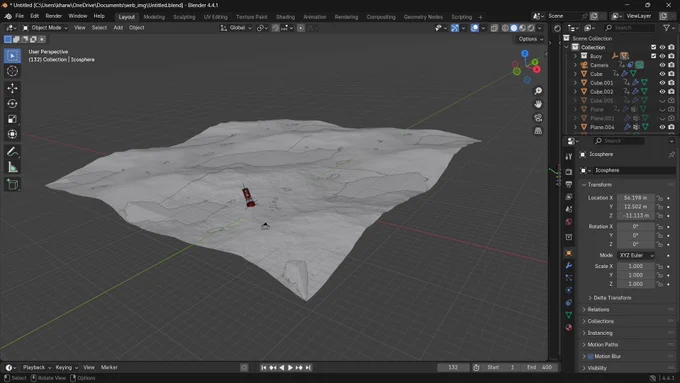Viewport: 680px width, 383px height.
Task: Open the XYZ Euler rotation mode dropdown
Action: (636, 255)
